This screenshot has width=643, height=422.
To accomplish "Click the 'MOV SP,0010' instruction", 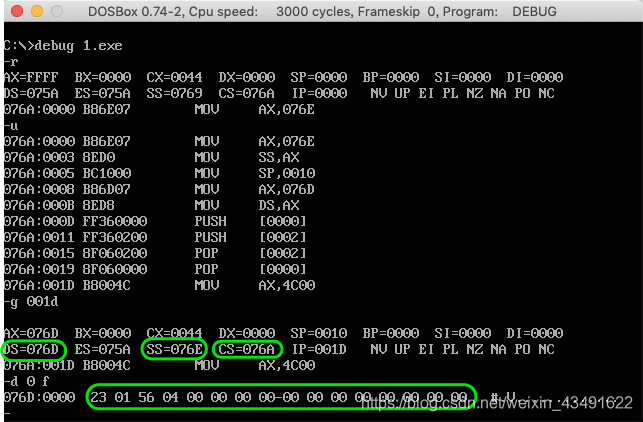I will click(x=255, y=173).
